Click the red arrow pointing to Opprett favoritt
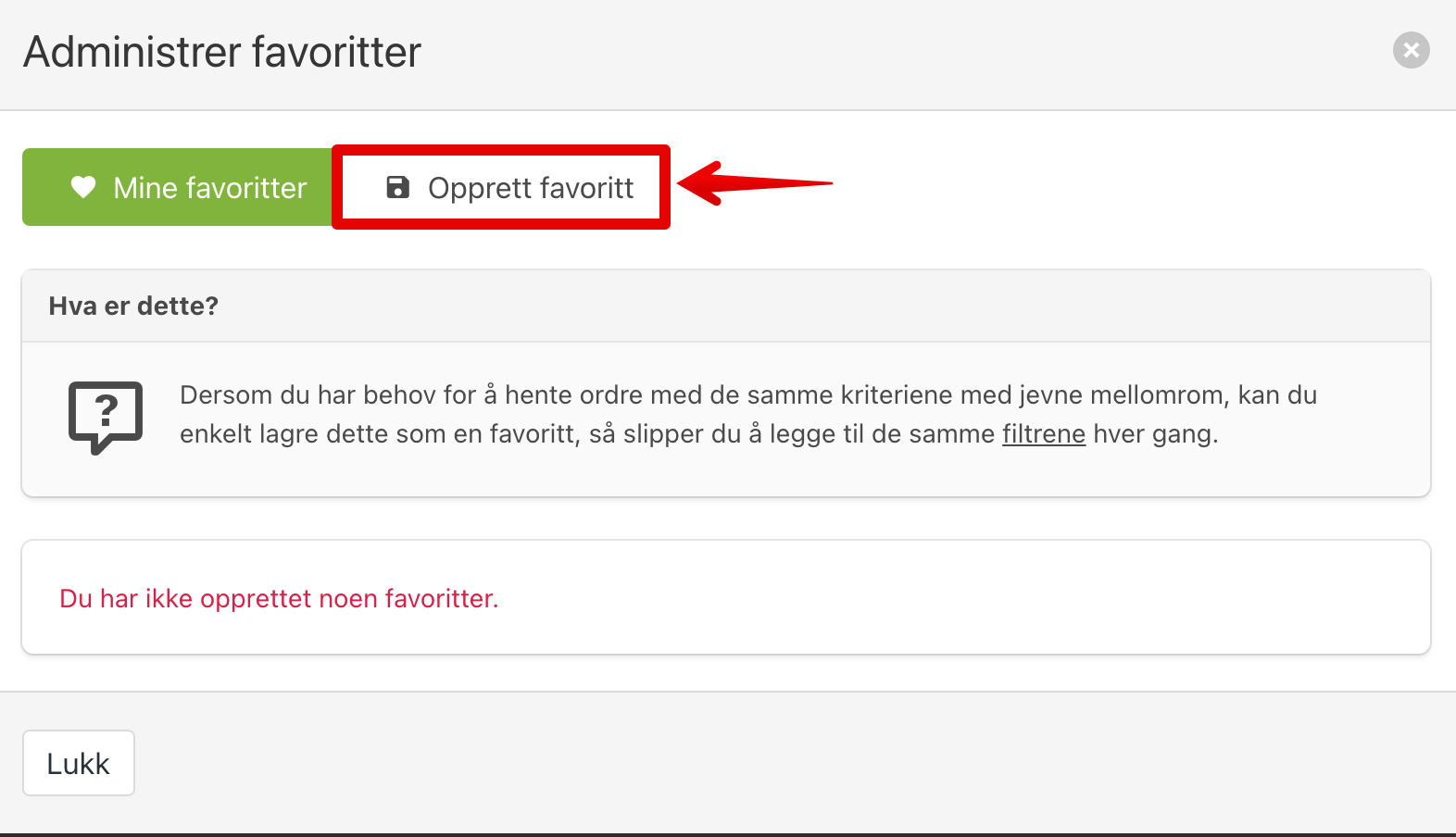 pos(754,183)
